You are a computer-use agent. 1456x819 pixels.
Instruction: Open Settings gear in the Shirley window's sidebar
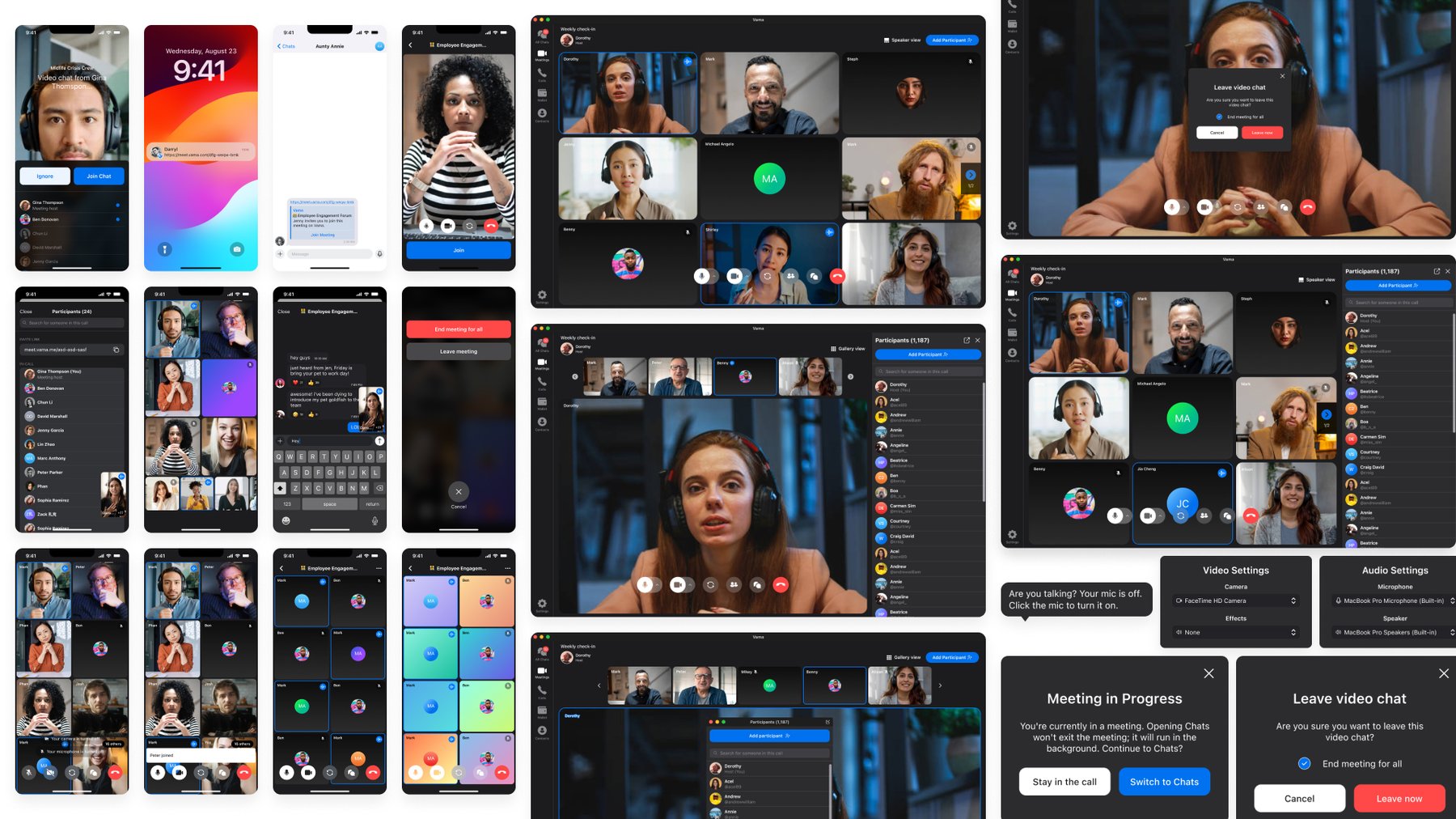tap(542, 295)
